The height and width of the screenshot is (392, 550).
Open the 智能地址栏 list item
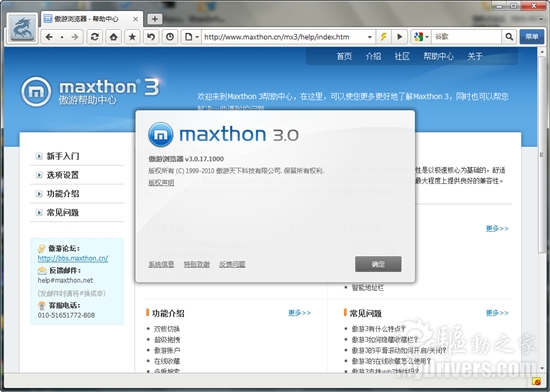pyautogui.click(x=368, y=288)
